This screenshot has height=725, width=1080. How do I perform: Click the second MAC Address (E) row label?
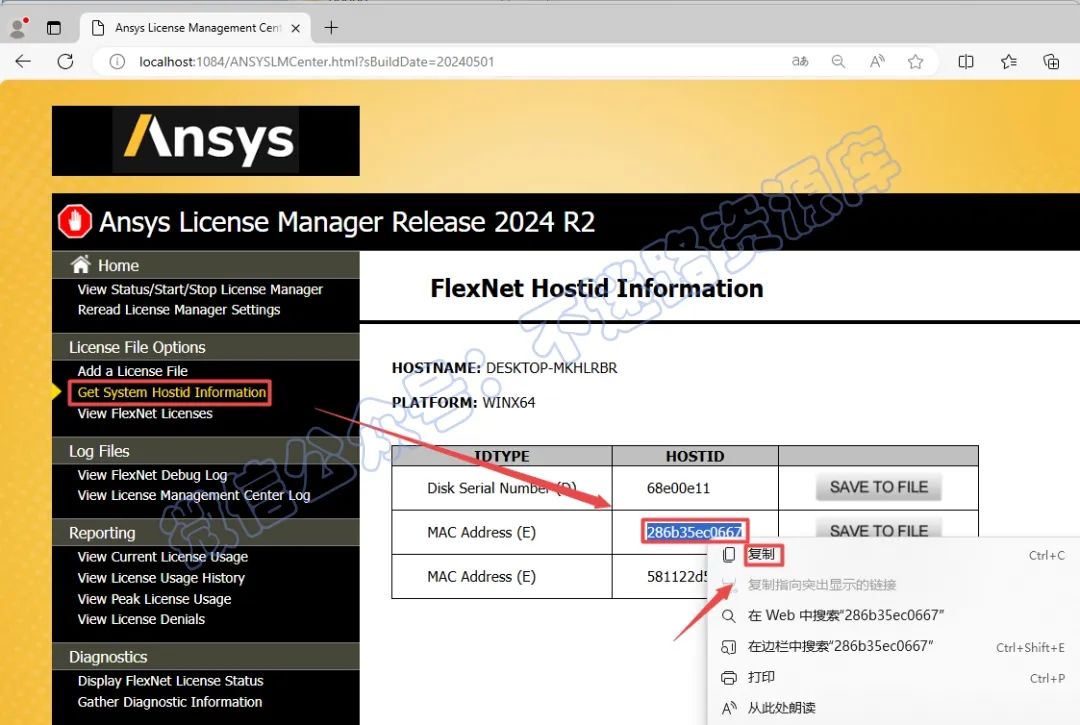click(481, 576)
